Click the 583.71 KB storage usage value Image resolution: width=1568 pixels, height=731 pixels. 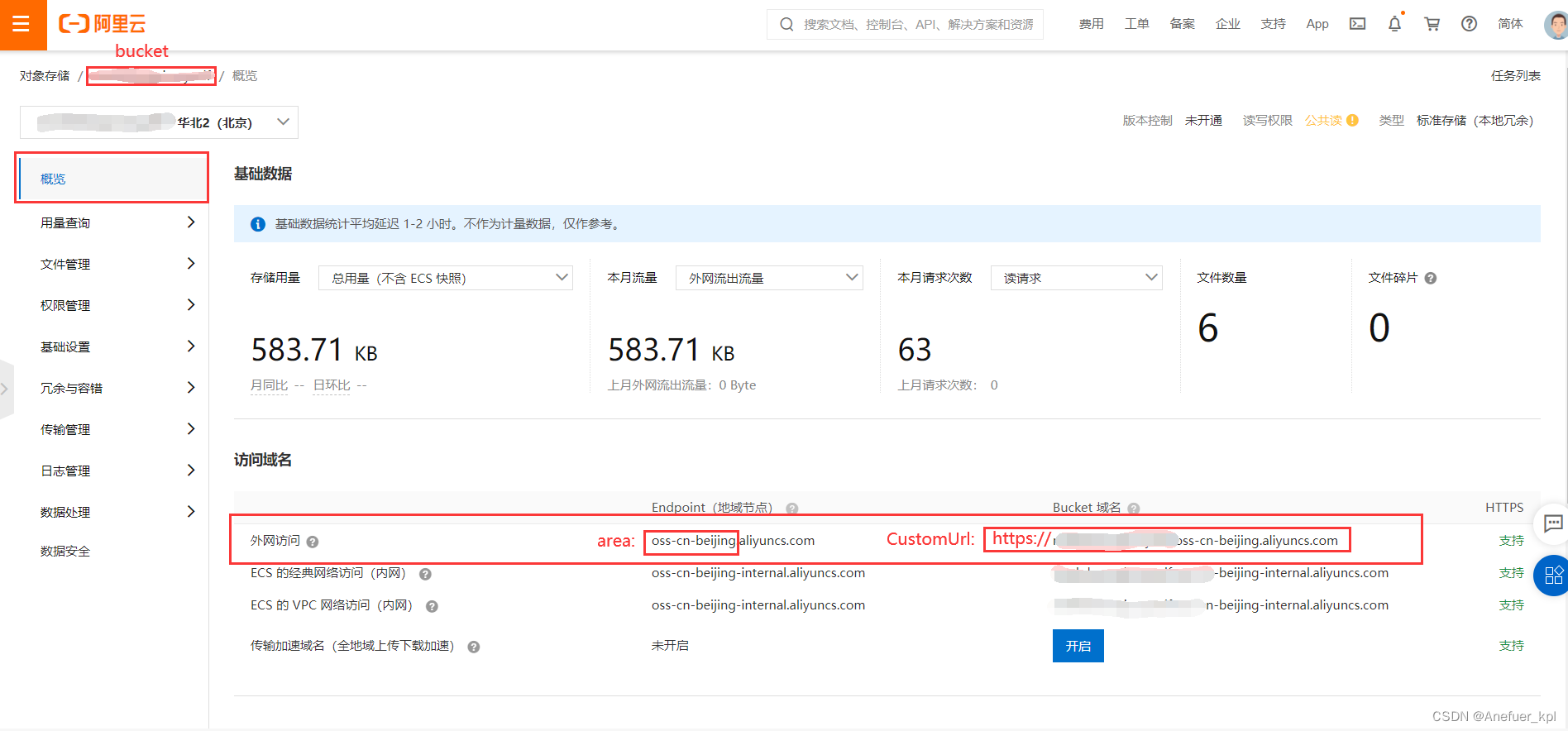click(x=314, y=350)
